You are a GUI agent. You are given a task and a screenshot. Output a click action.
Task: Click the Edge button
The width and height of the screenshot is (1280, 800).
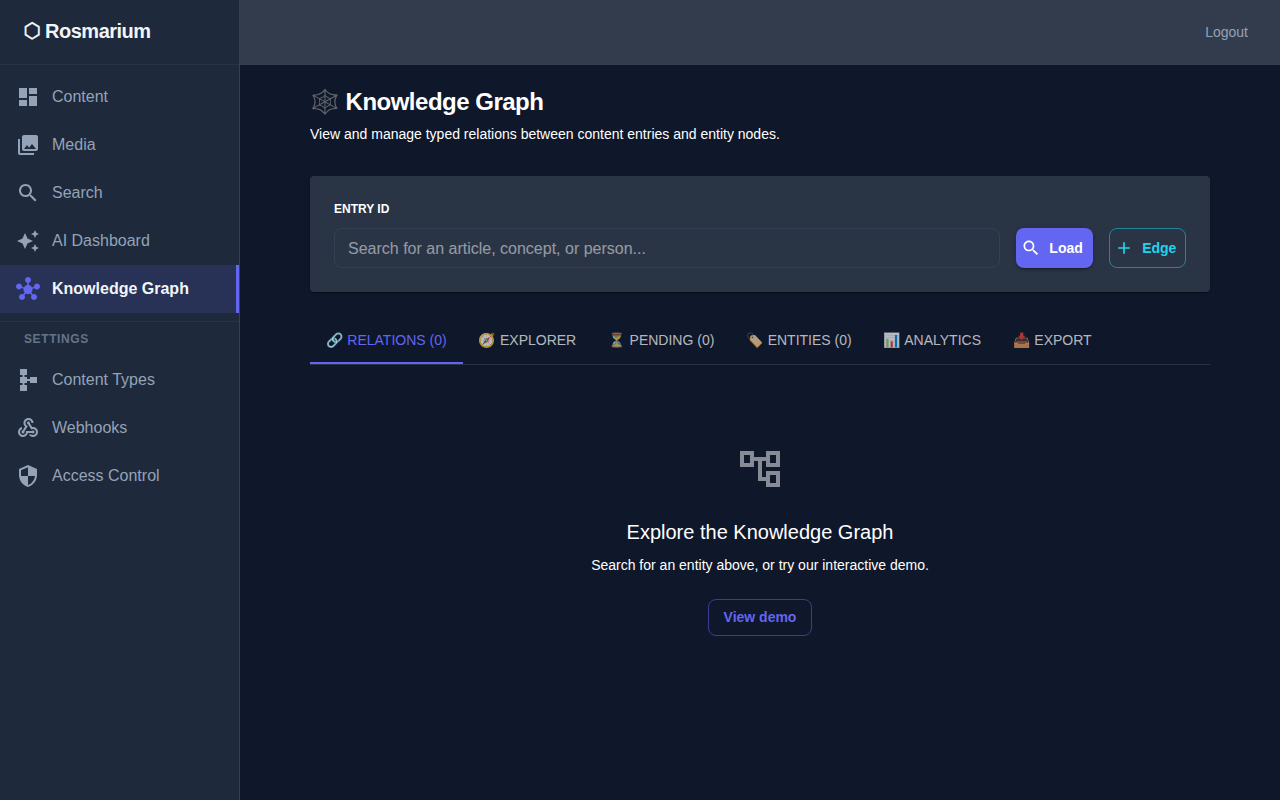(1147, 248)
